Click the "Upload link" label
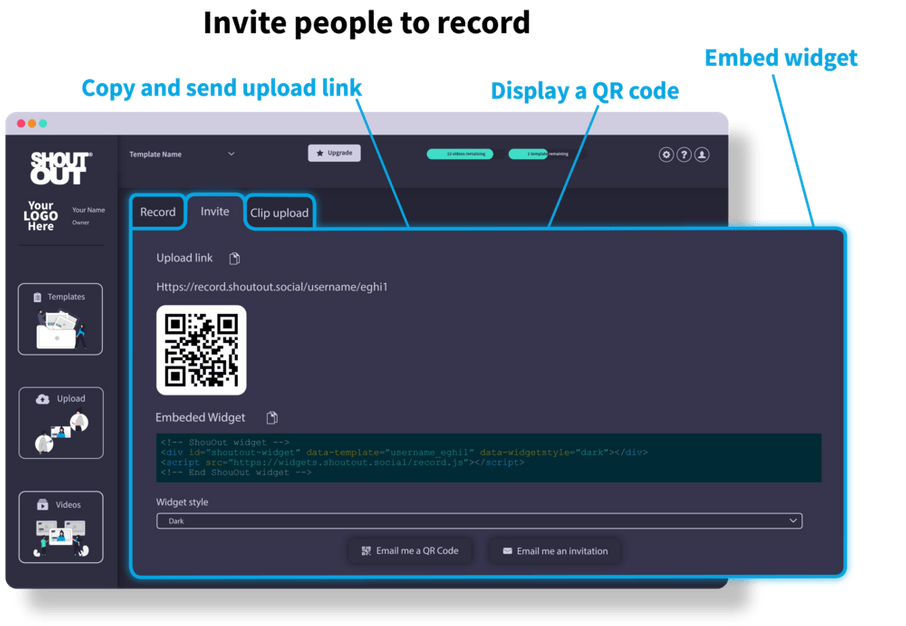This screenshot has height=626, width=906. point(184,258)
